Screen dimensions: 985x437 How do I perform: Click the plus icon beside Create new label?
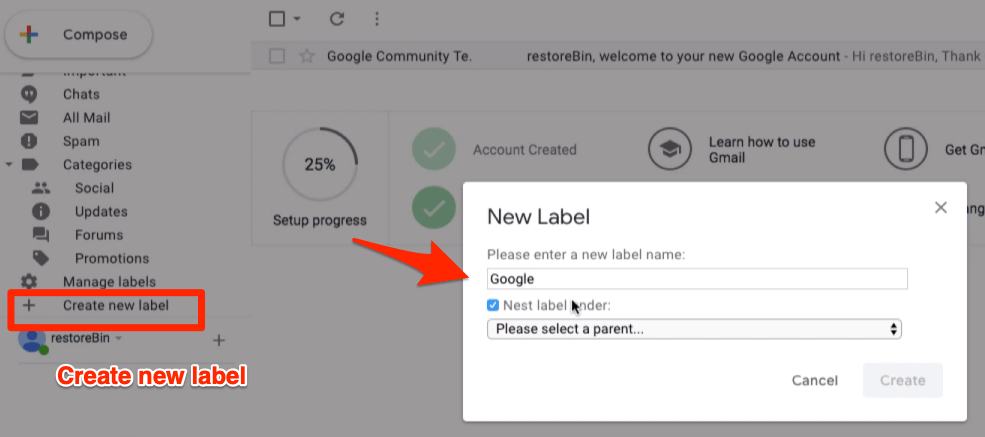point(29,306)
